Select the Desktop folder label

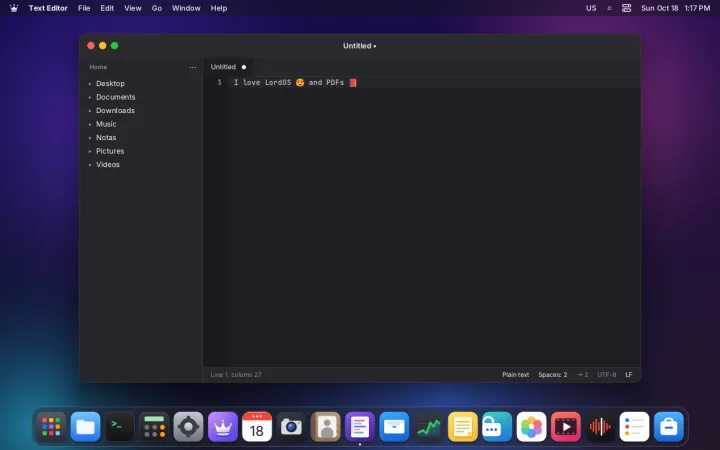(110, 84)
